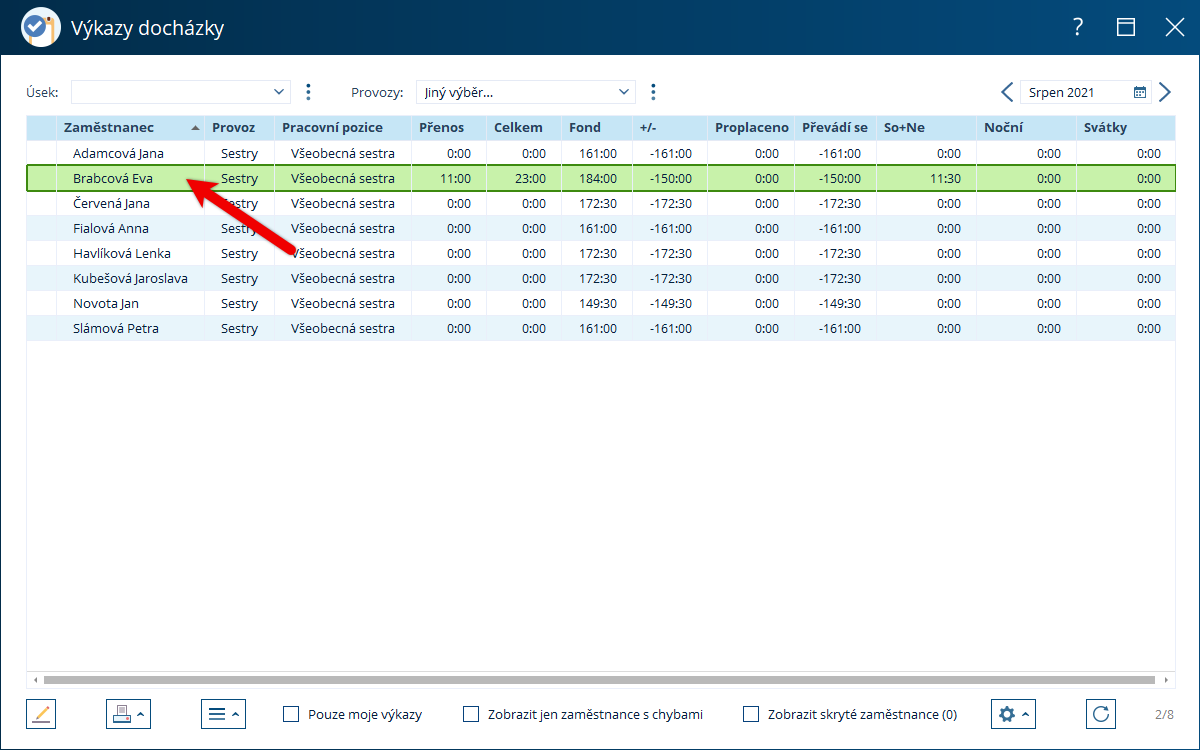
Task: Select the Fialová Anna row
Action: coord(600,229)
